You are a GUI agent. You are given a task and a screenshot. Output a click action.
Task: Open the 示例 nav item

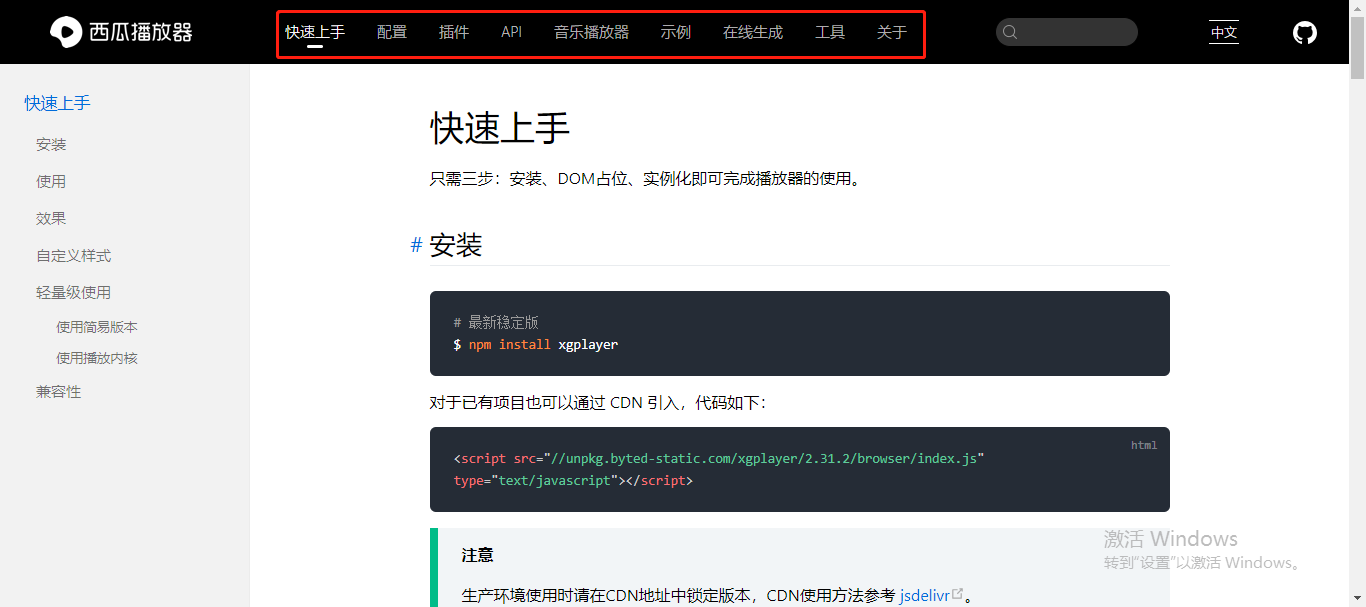676,32
